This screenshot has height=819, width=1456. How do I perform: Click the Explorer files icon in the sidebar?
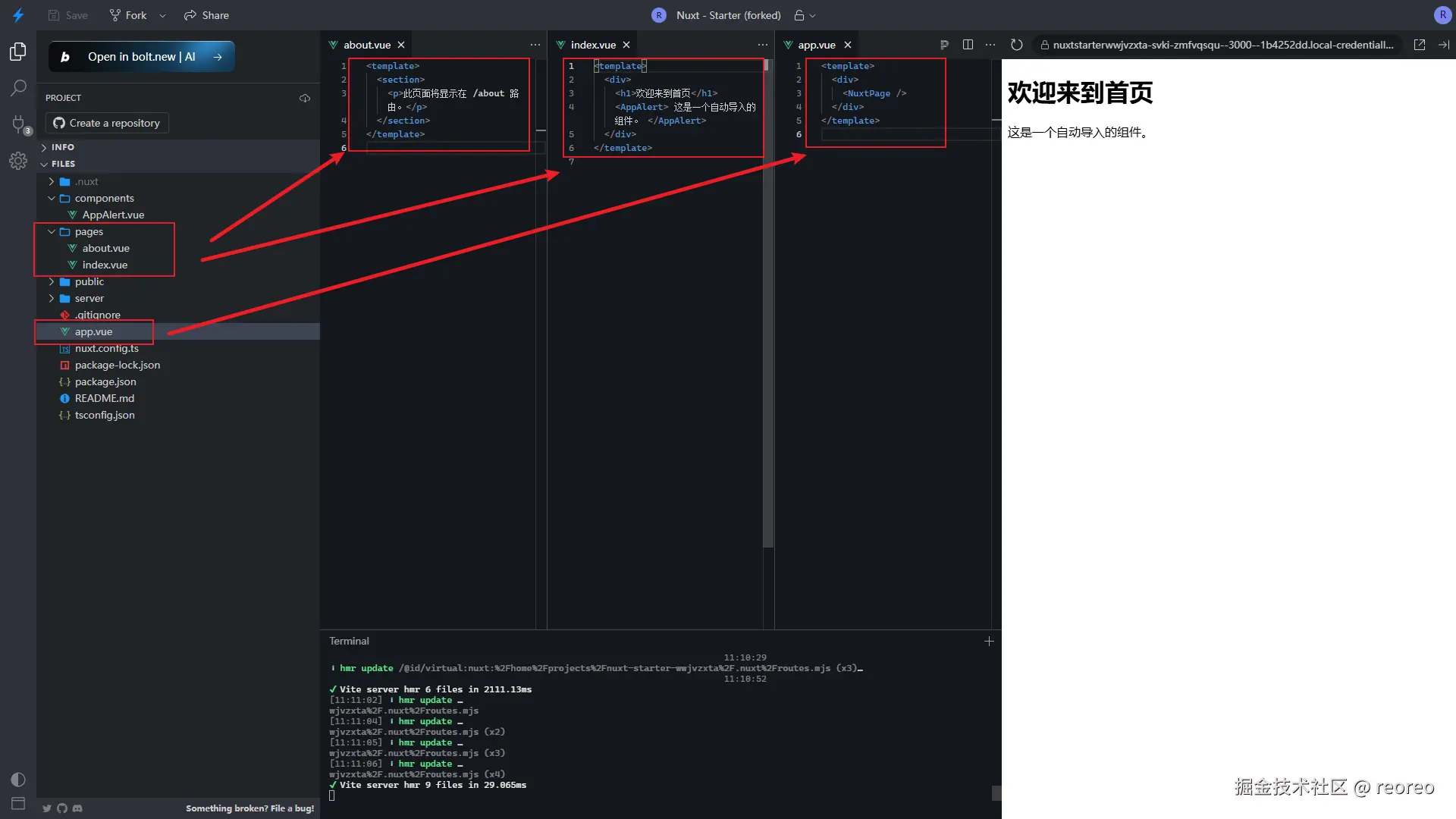click(x=18, y=52)
